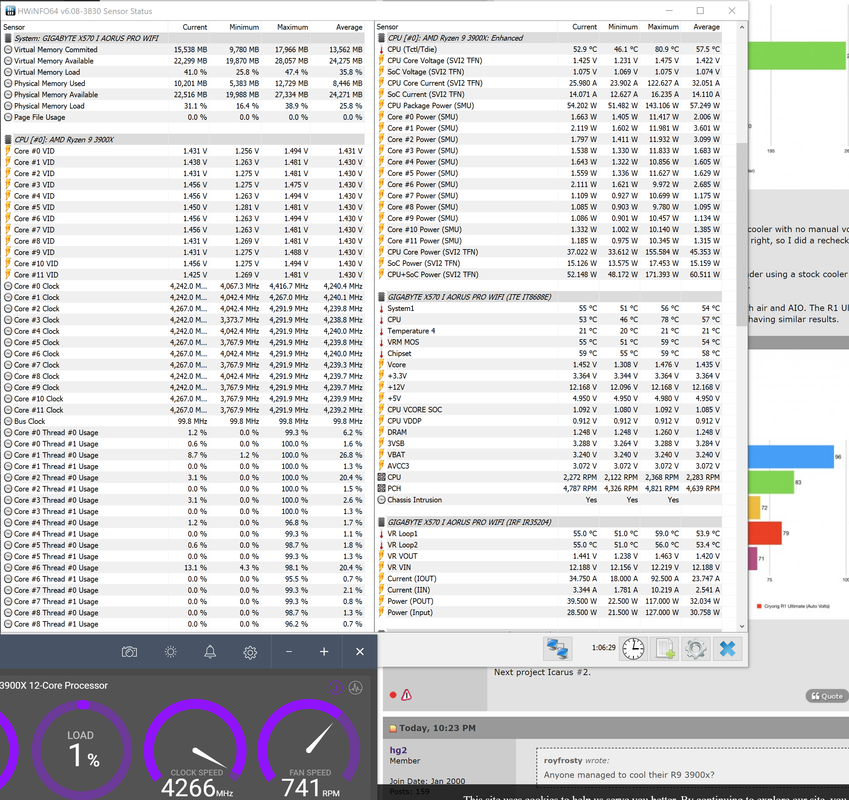Click the FAN SPEED 741 RPM gauge
This screenshot has width=849, height=800.
tap(310, 751)
